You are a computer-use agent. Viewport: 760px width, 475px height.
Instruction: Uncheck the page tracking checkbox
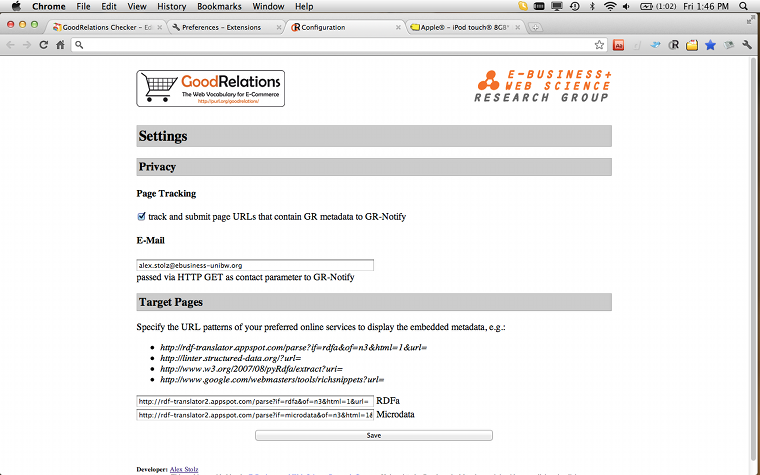coord(141,216)
